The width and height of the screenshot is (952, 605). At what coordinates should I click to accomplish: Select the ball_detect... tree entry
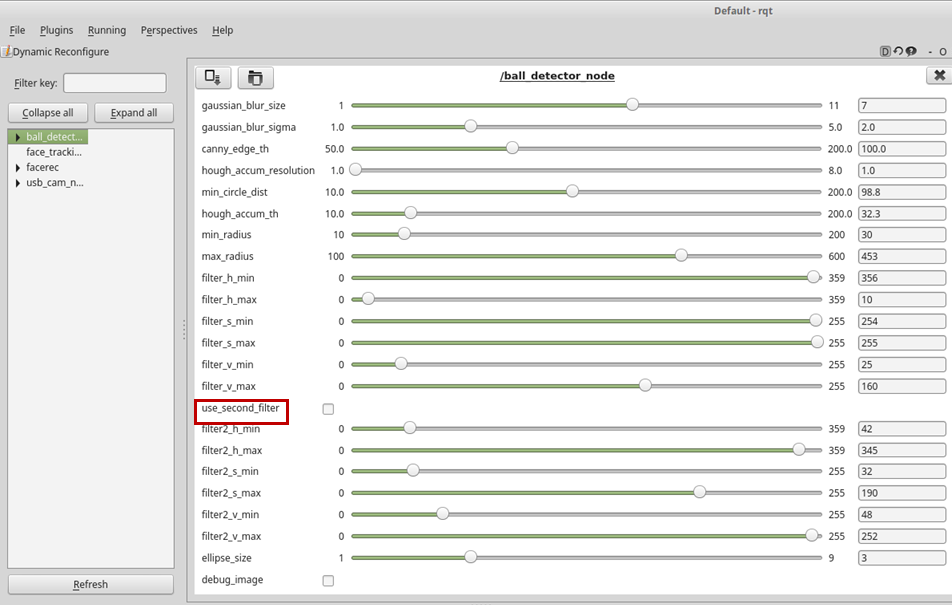pos(54,137)
